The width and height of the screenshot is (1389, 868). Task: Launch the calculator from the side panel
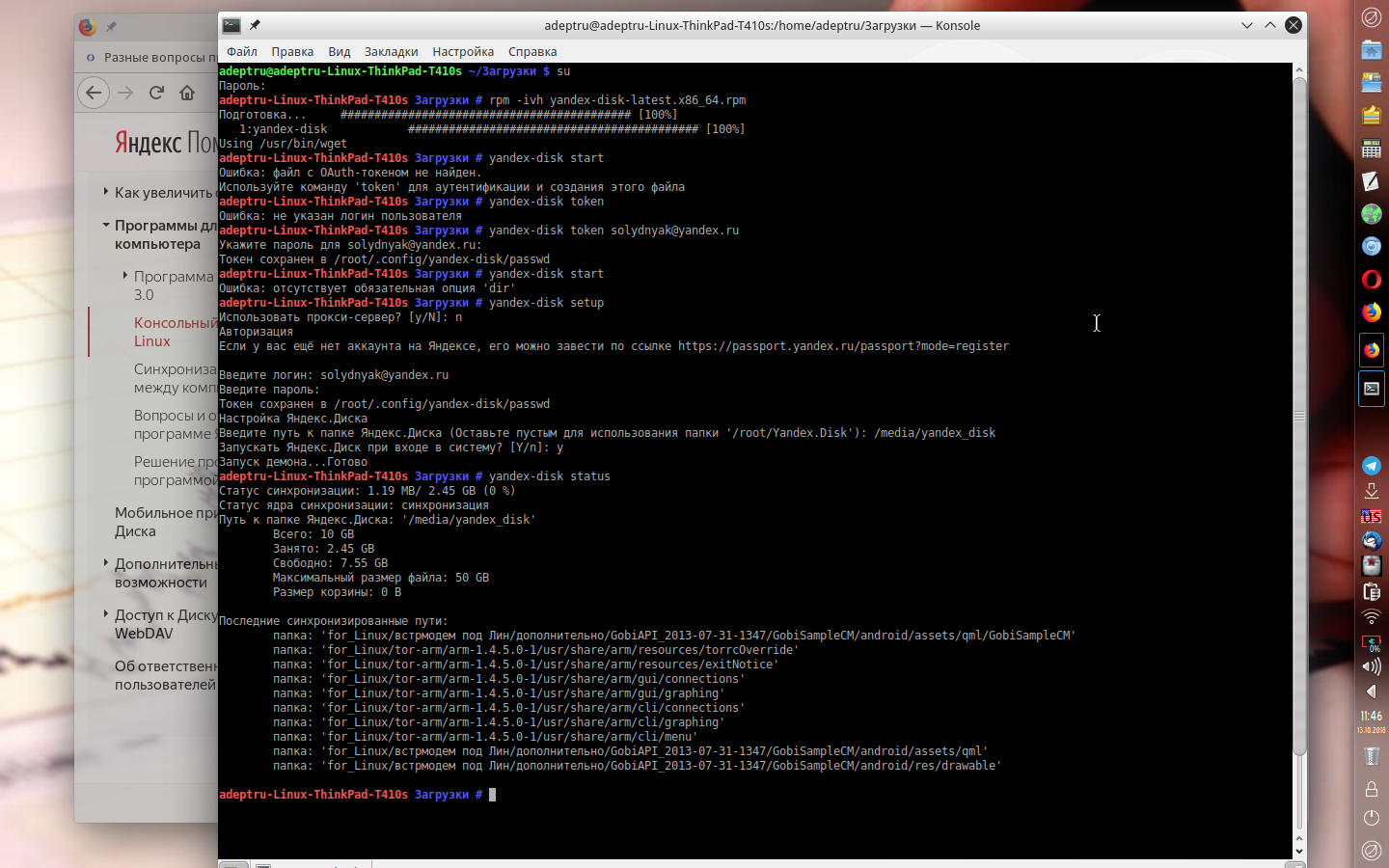pyautogui.click(x=1371, y=149)
